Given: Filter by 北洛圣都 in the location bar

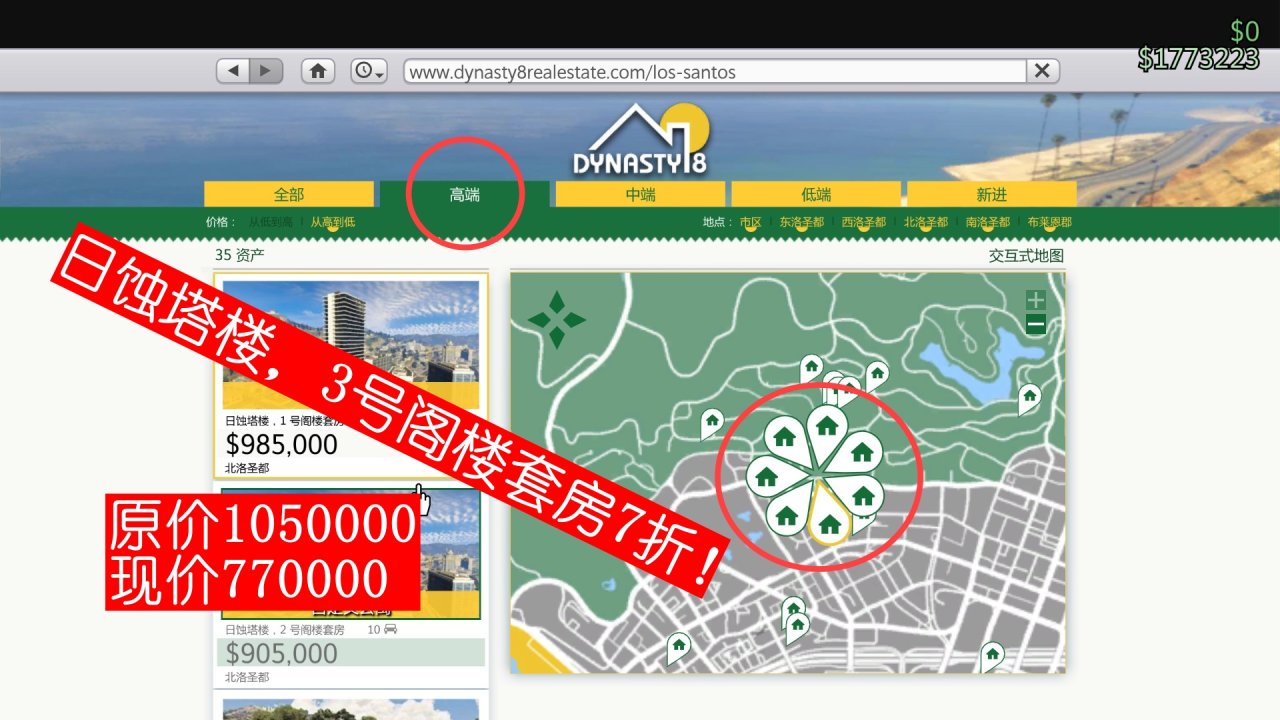Looking at the screenshot, I should coord(926,222).
